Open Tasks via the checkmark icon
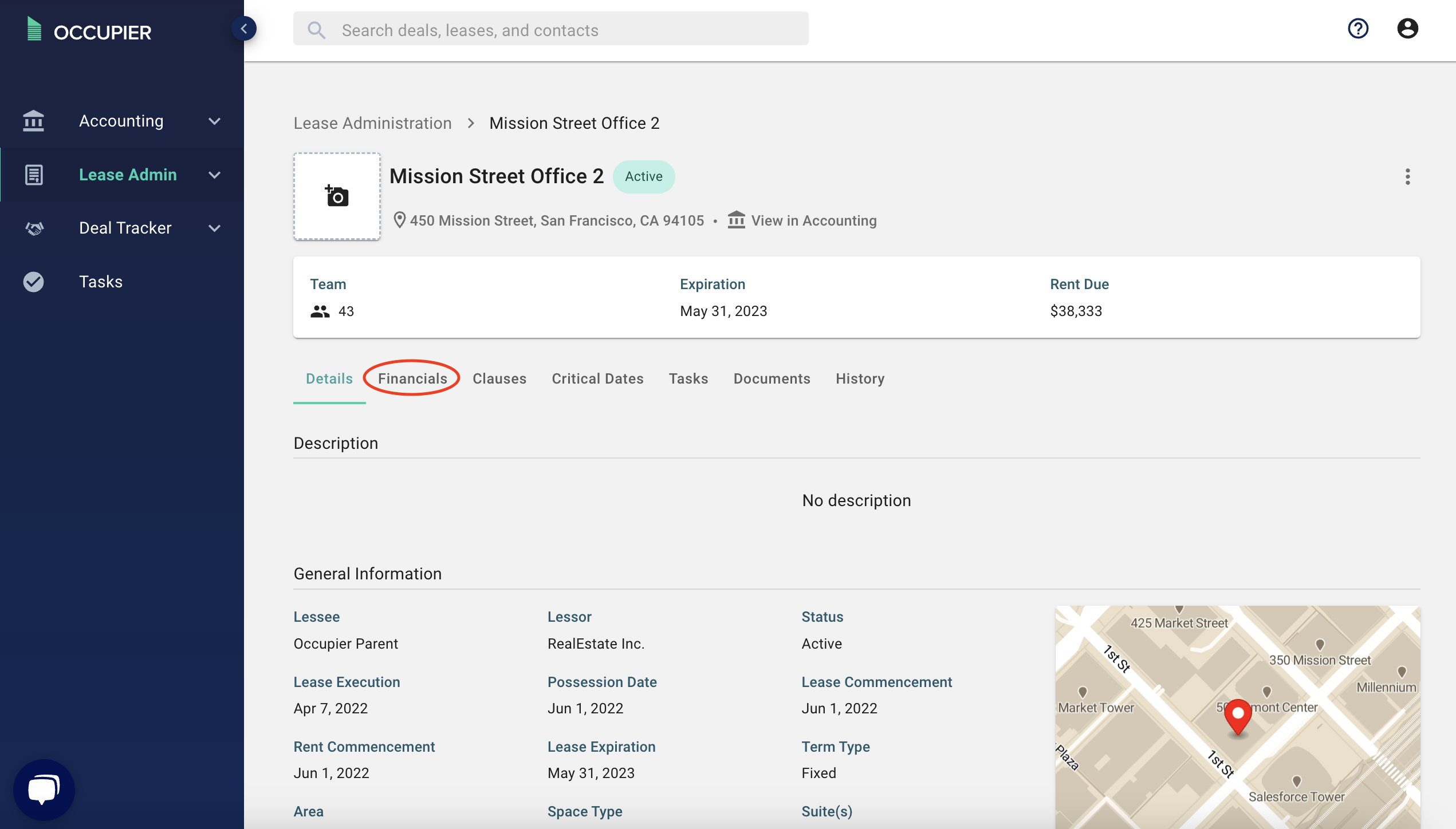 (33, 281)
